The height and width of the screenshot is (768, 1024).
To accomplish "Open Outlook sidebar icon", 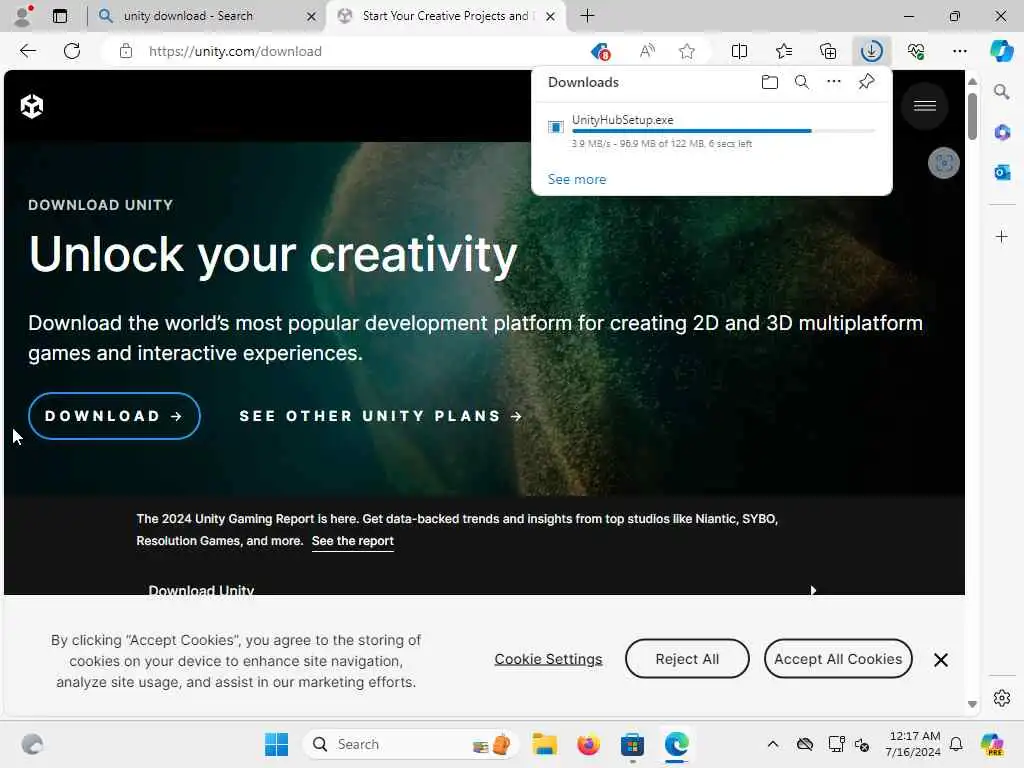I will [1002, 172].
